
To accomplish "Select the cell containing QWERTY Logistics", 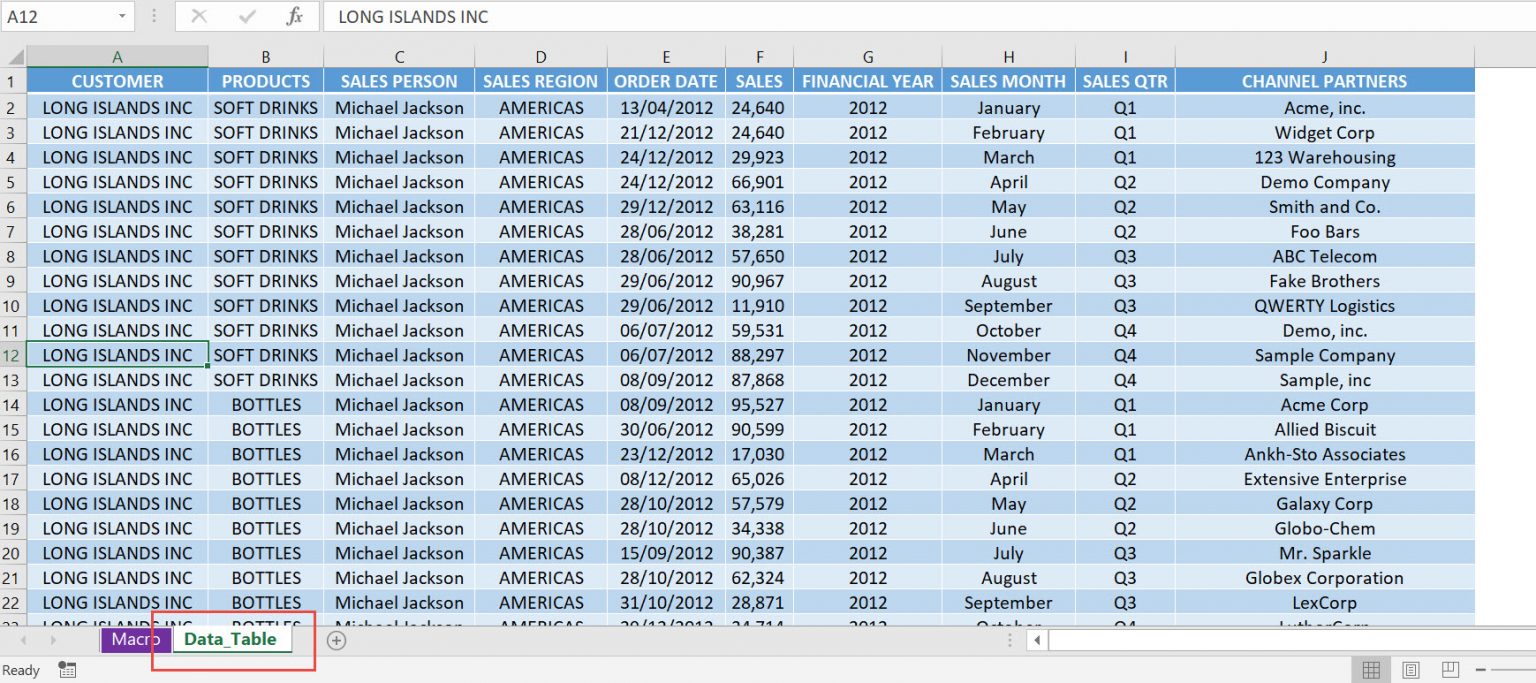I will 1324,306.
